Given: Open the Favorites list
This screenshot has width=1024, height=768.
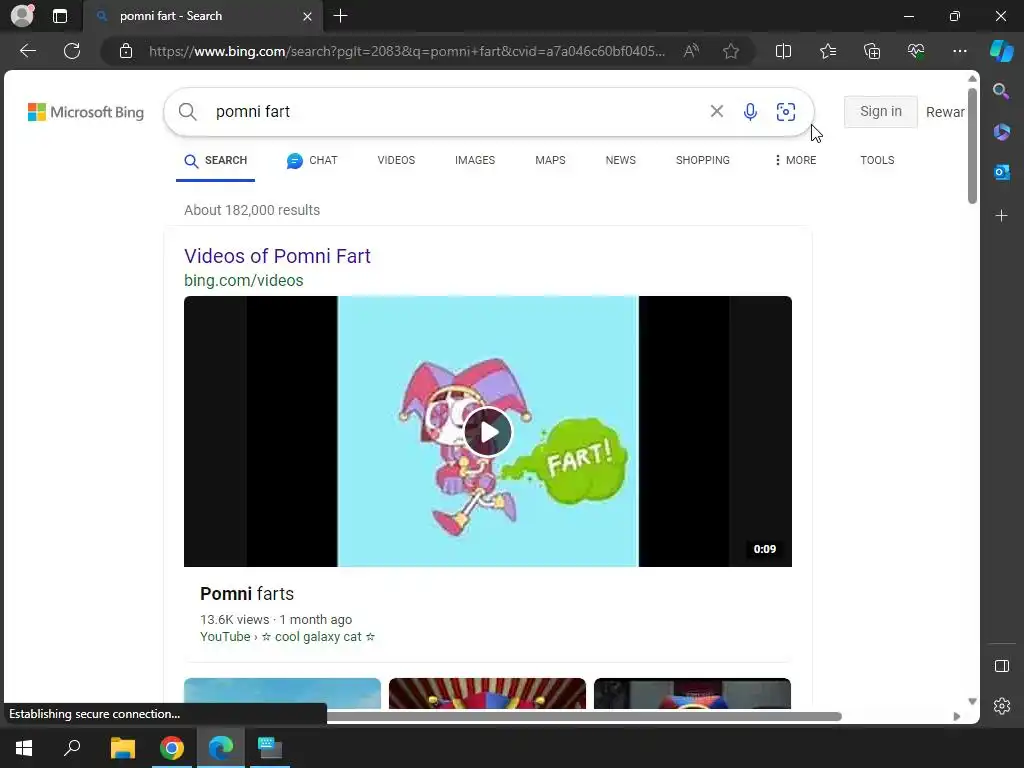Looking at the screenshot, I should pos(827,51).
